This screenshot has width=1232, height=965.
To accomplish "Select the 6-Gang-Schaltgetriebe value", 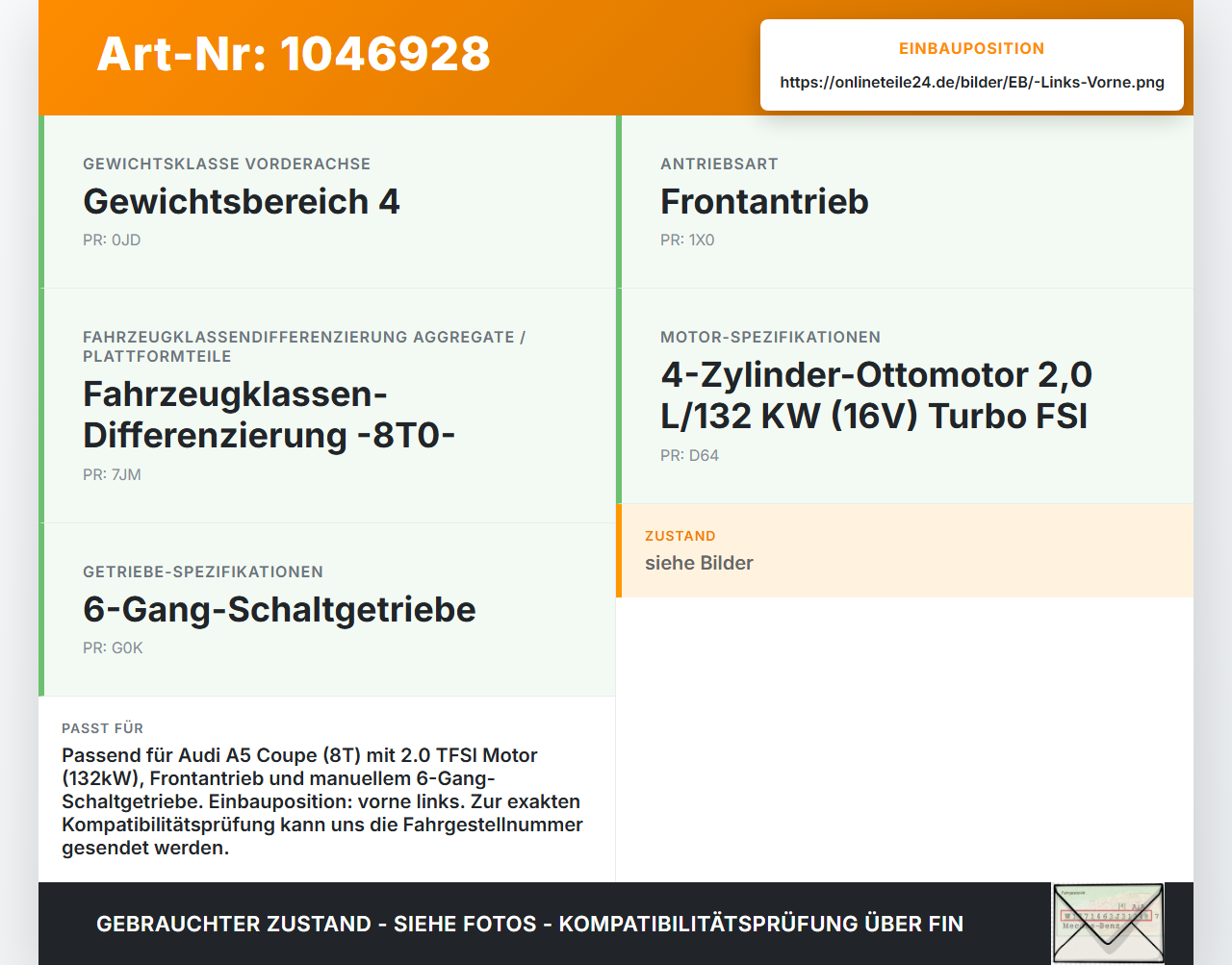I will pos(279,609).
